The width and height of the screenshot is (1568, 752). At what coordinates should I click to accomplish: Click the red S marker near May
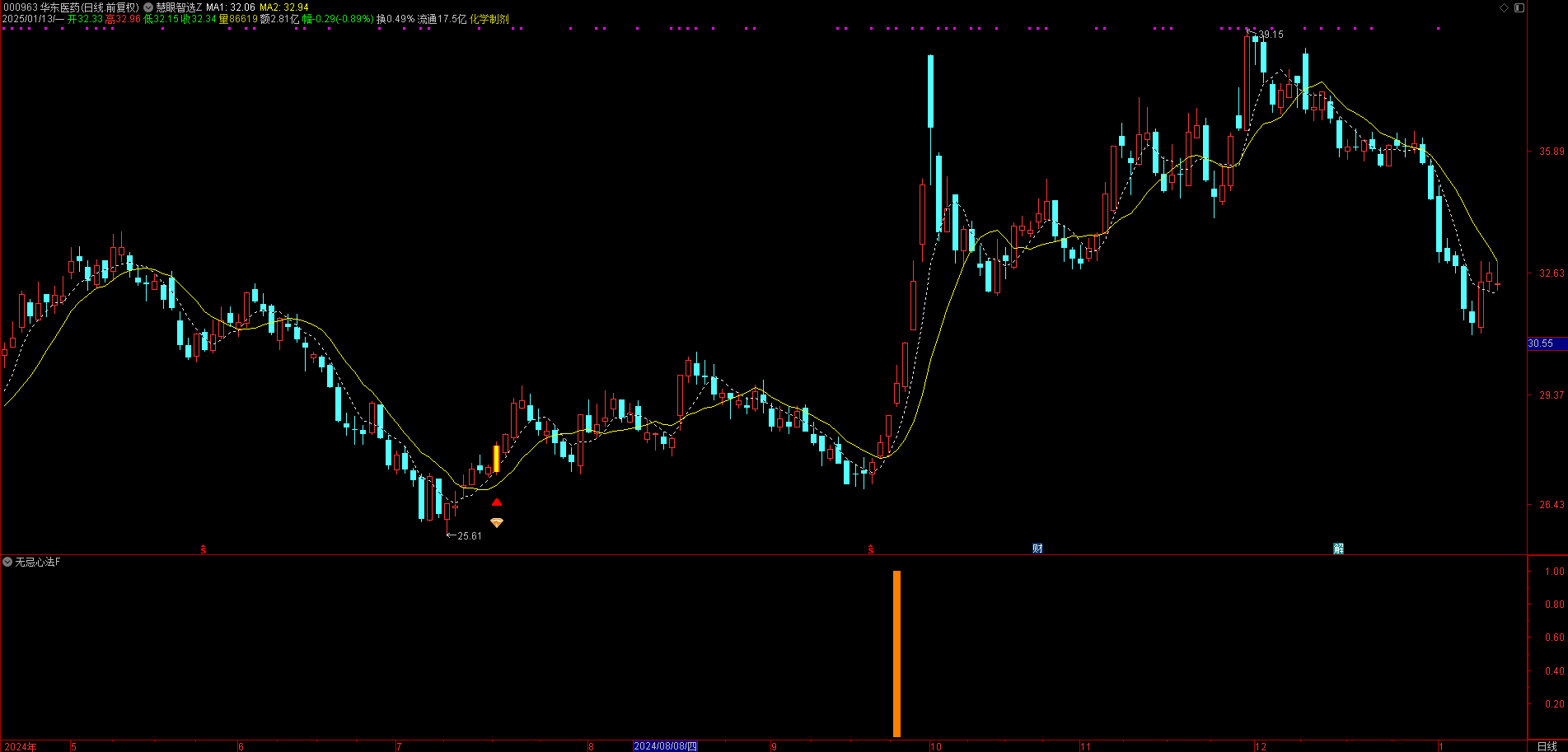click(204, 549)
